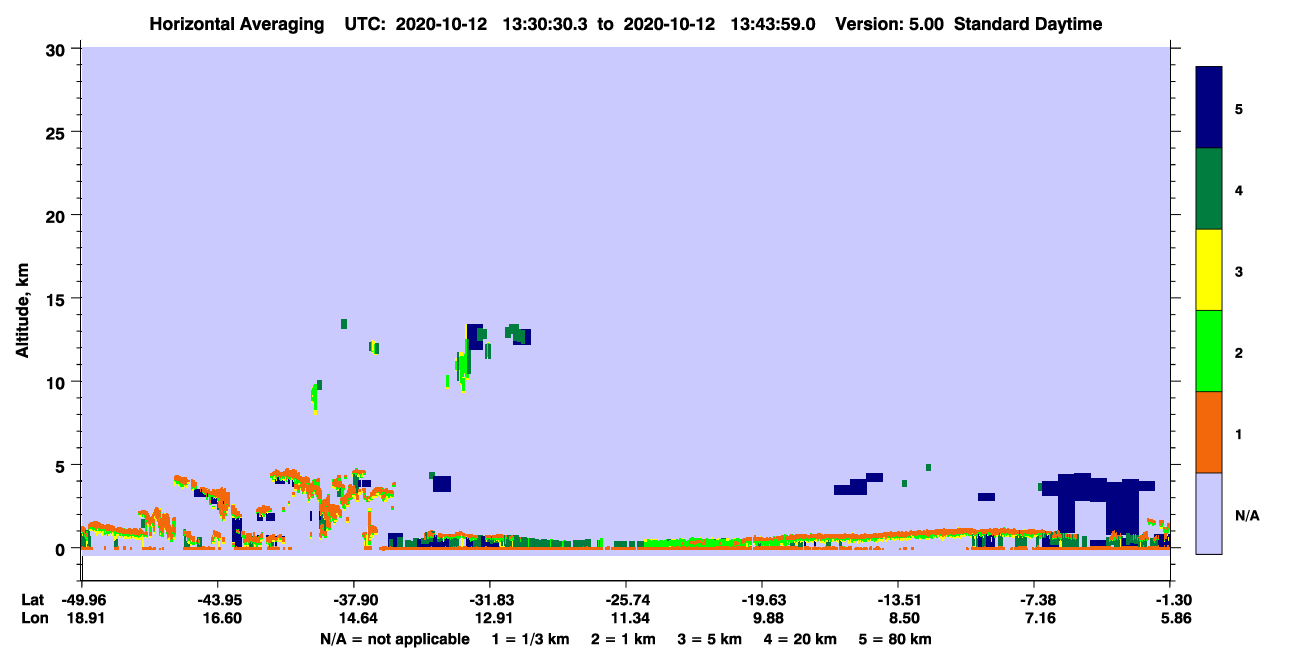This screenshot has width=1300, height=667.
Task: Click latitude value -13.51
Action: pyautogui.click(x=898, y=600)
